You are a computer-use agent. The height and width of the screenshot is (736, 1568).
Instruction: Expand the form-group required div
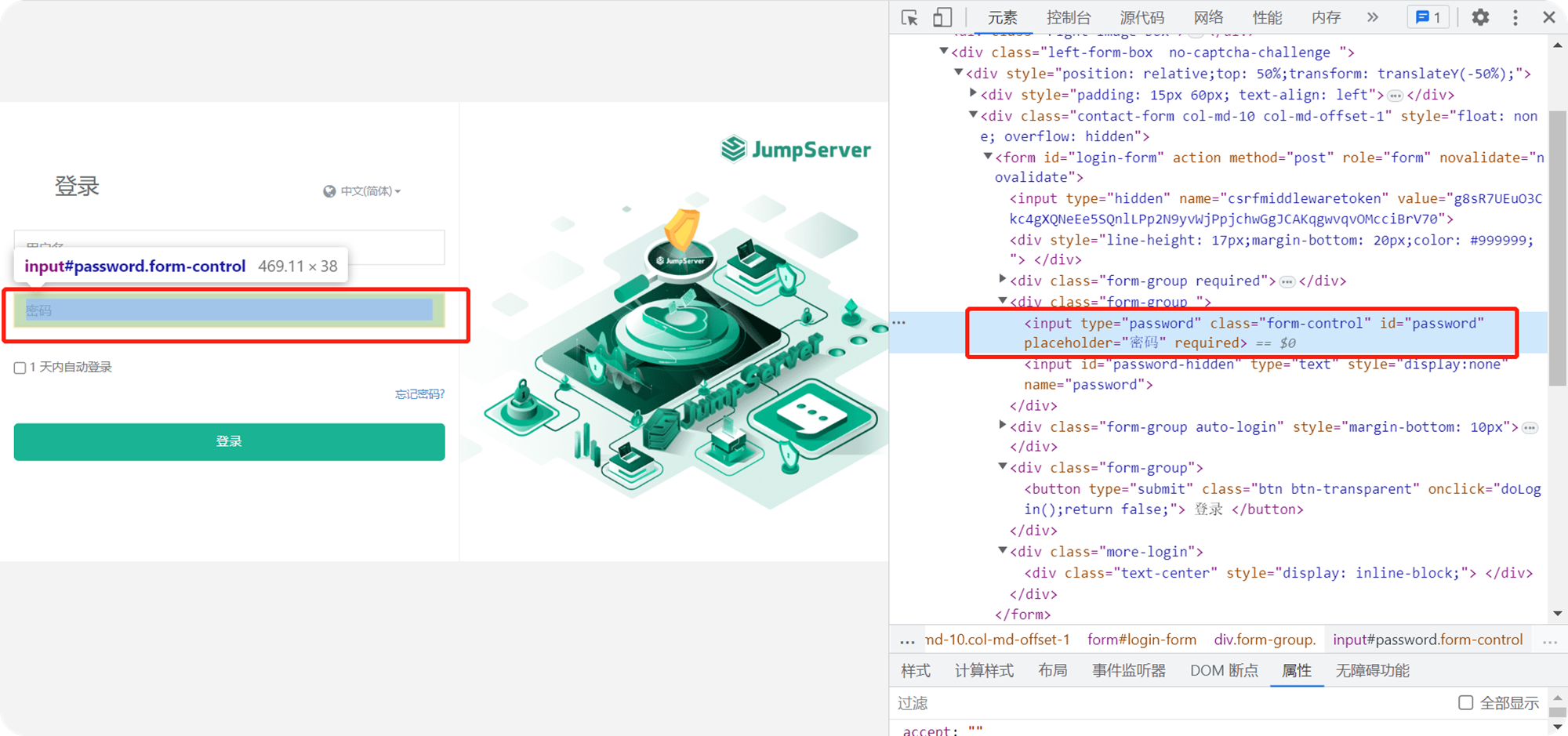click(x=1003, y=279)
